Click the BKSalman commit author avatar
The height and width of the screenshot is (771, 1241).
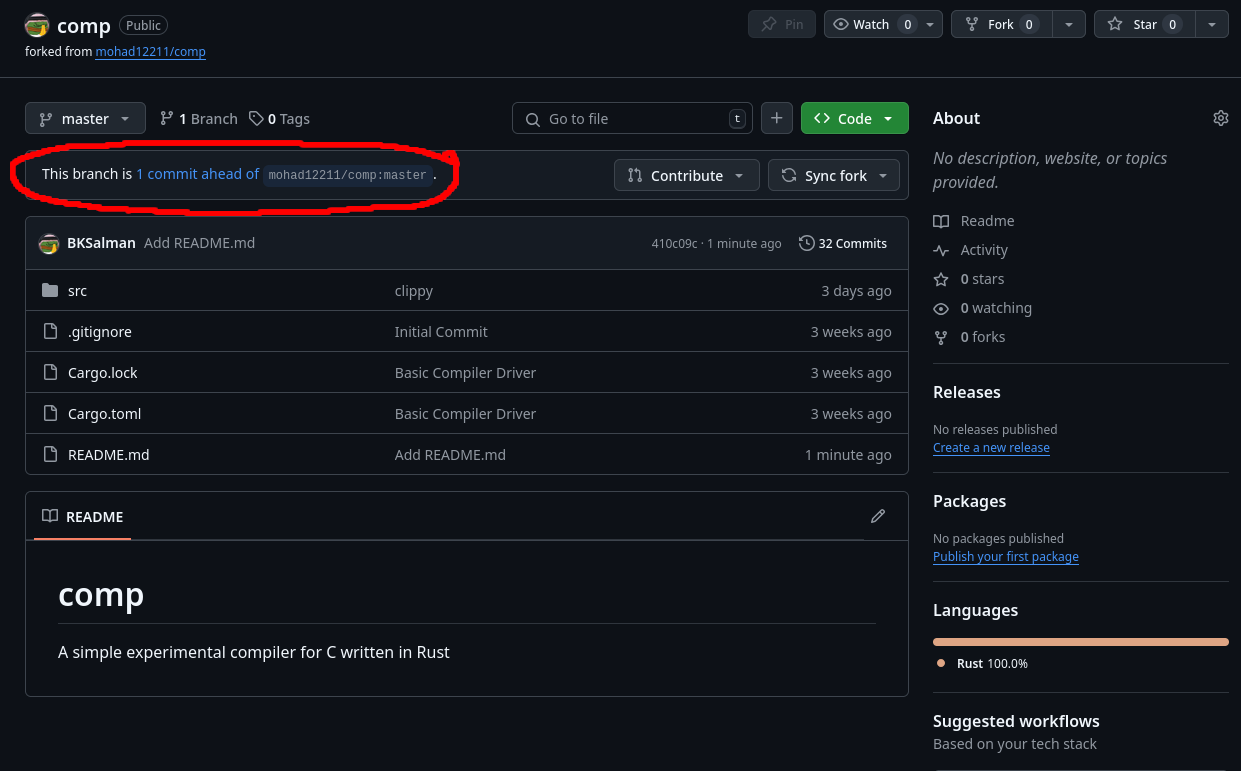click(x=49, y=243)
